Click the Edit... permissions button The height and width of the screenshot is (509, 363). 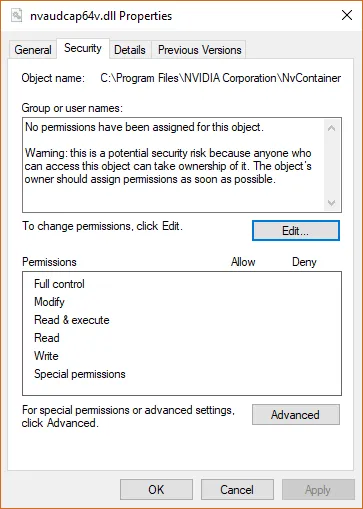tap(296, 230)
